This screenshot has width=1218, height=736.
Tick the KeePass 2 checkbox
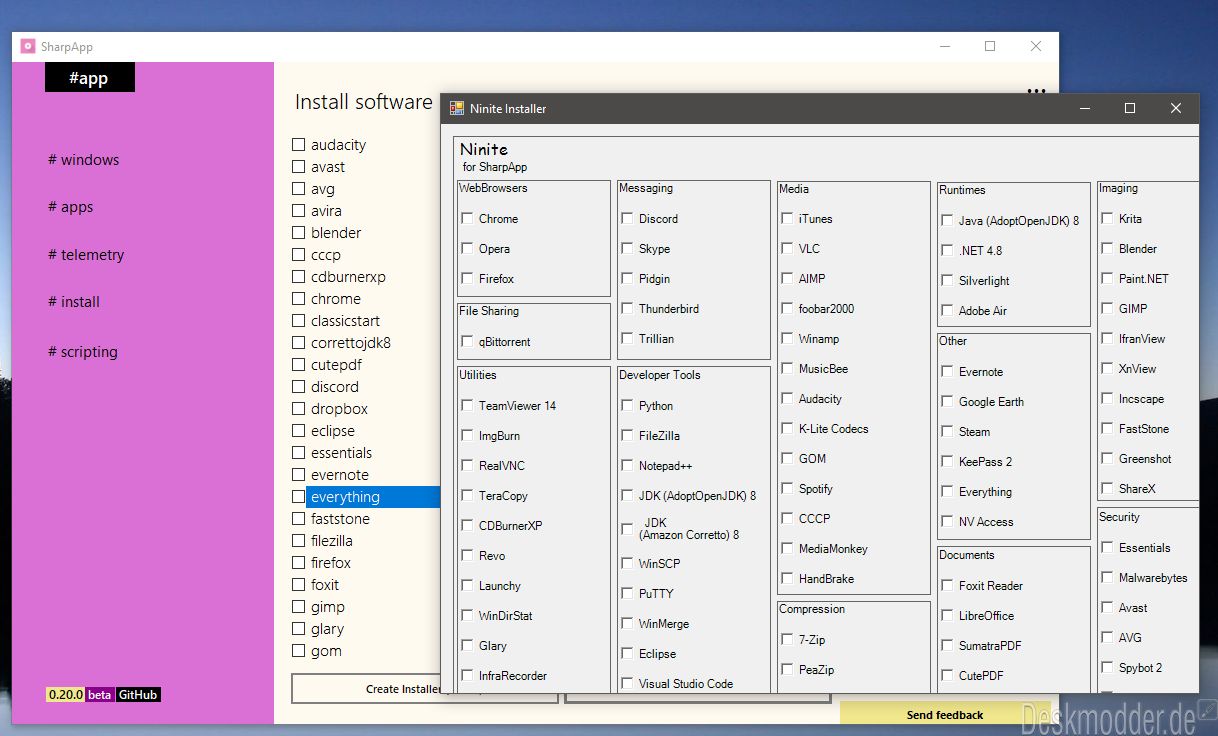(x=947, y=462)
